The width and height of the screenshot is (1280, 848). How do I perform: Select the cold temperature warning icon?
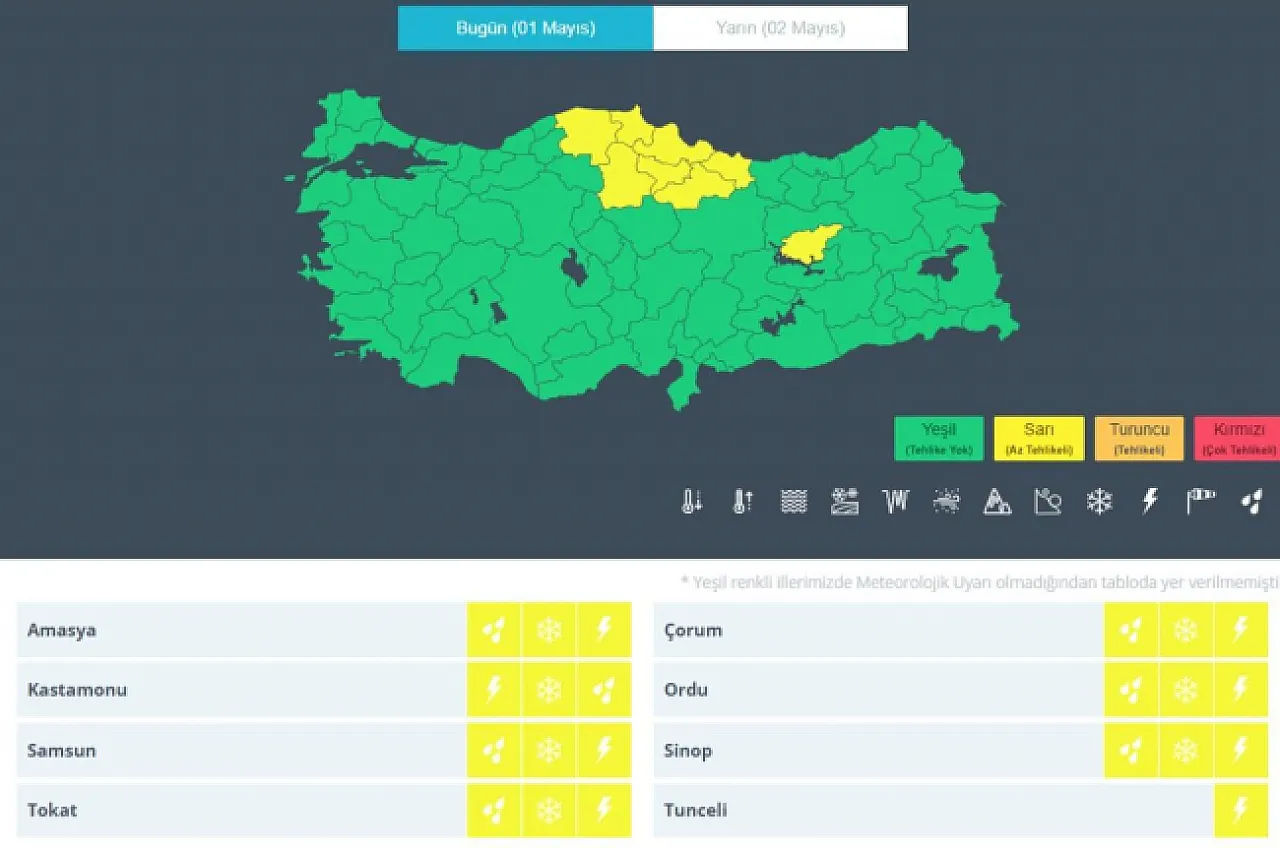(x=692, y=501)
